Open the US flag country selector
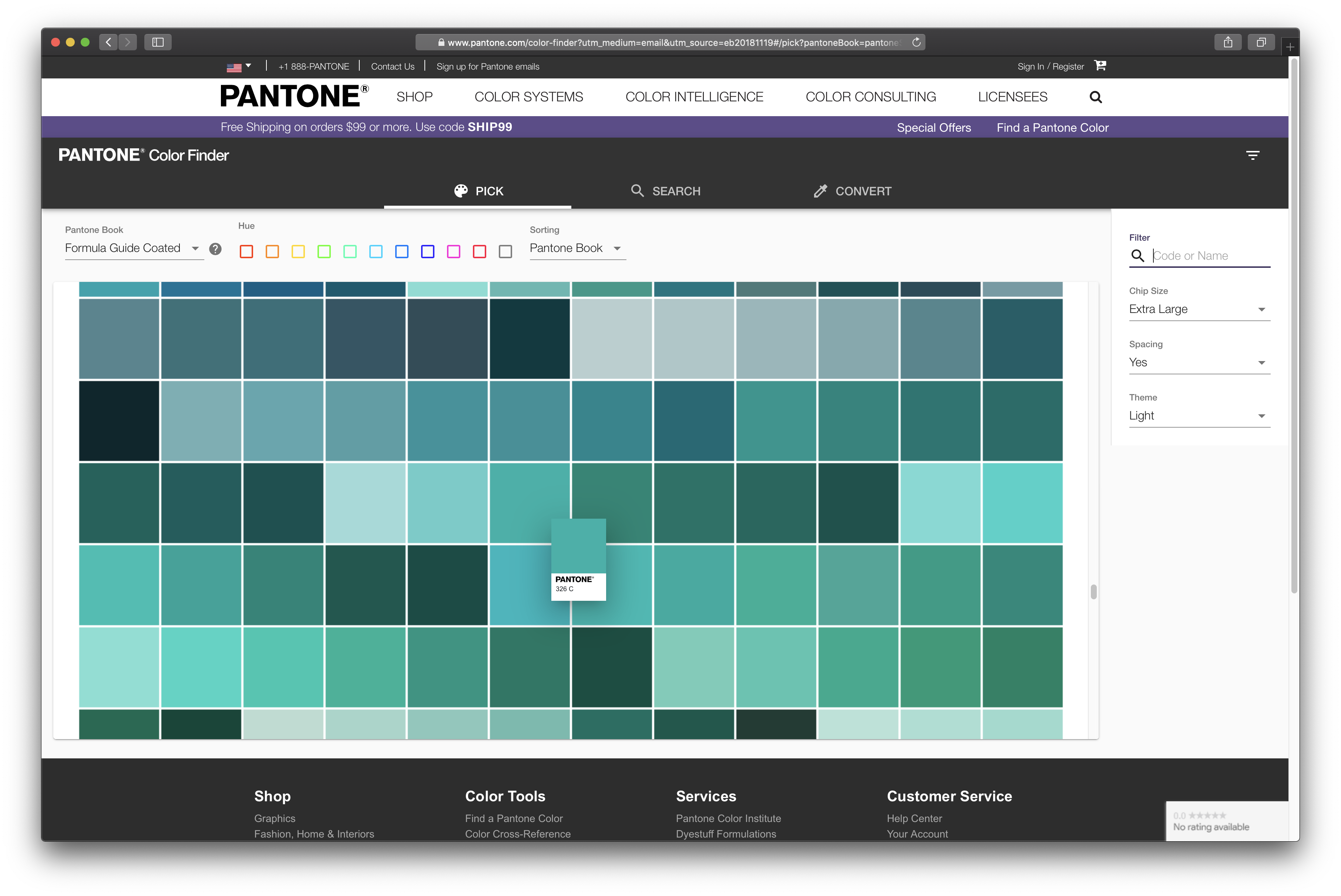The image size is (1341, 896). (x=238, y=67)
